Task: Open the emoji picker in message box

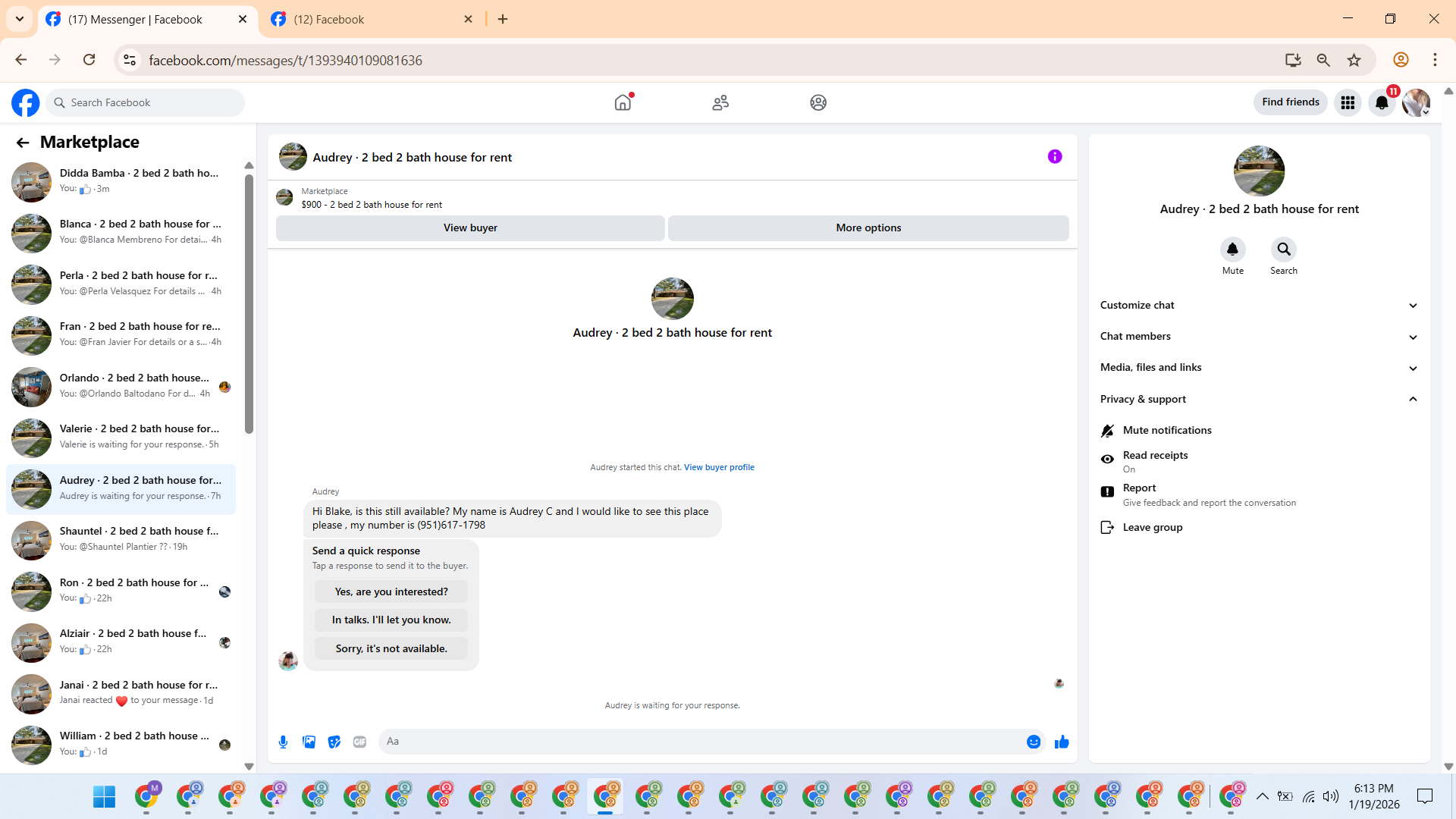Action: tap(1033, 742)
